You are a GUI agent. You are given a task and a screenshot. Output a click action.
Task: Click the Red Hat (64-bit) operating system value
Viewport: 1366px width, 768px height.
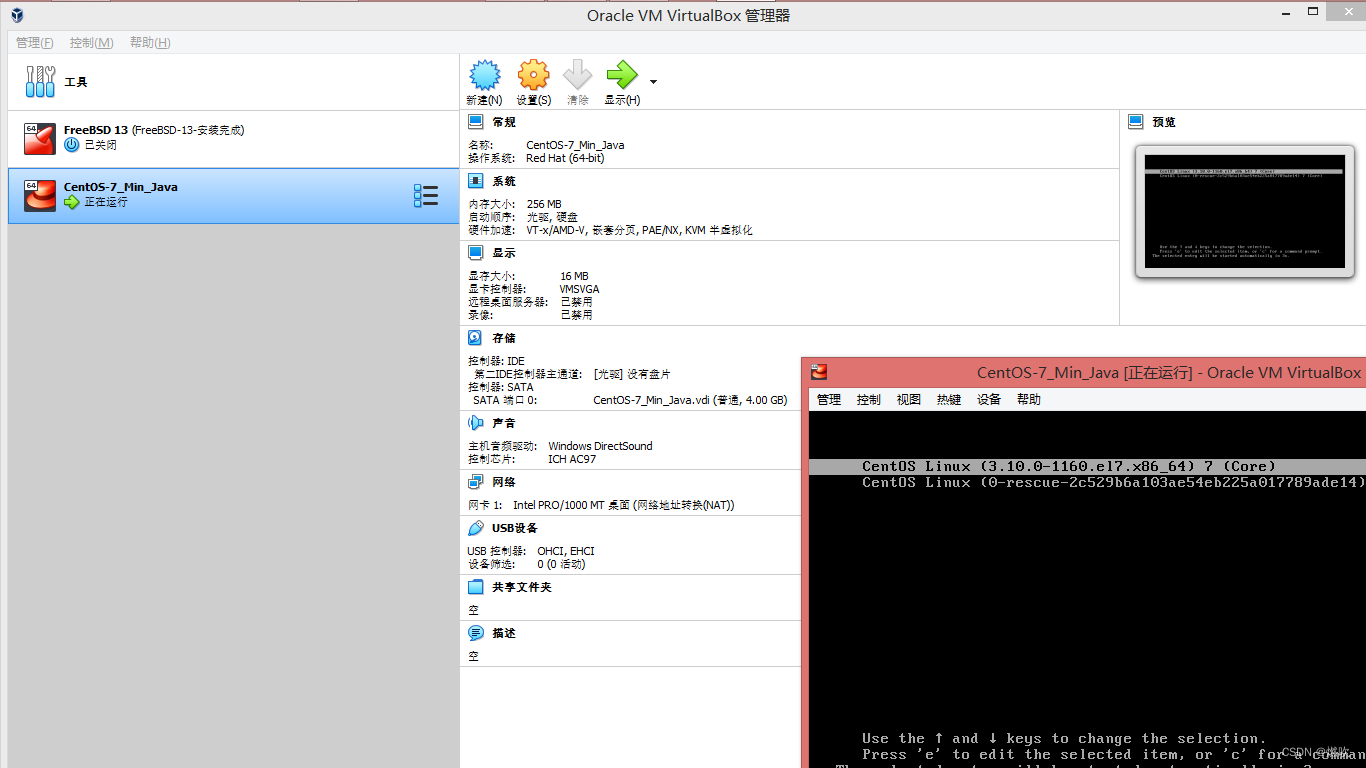click(565, 158)
